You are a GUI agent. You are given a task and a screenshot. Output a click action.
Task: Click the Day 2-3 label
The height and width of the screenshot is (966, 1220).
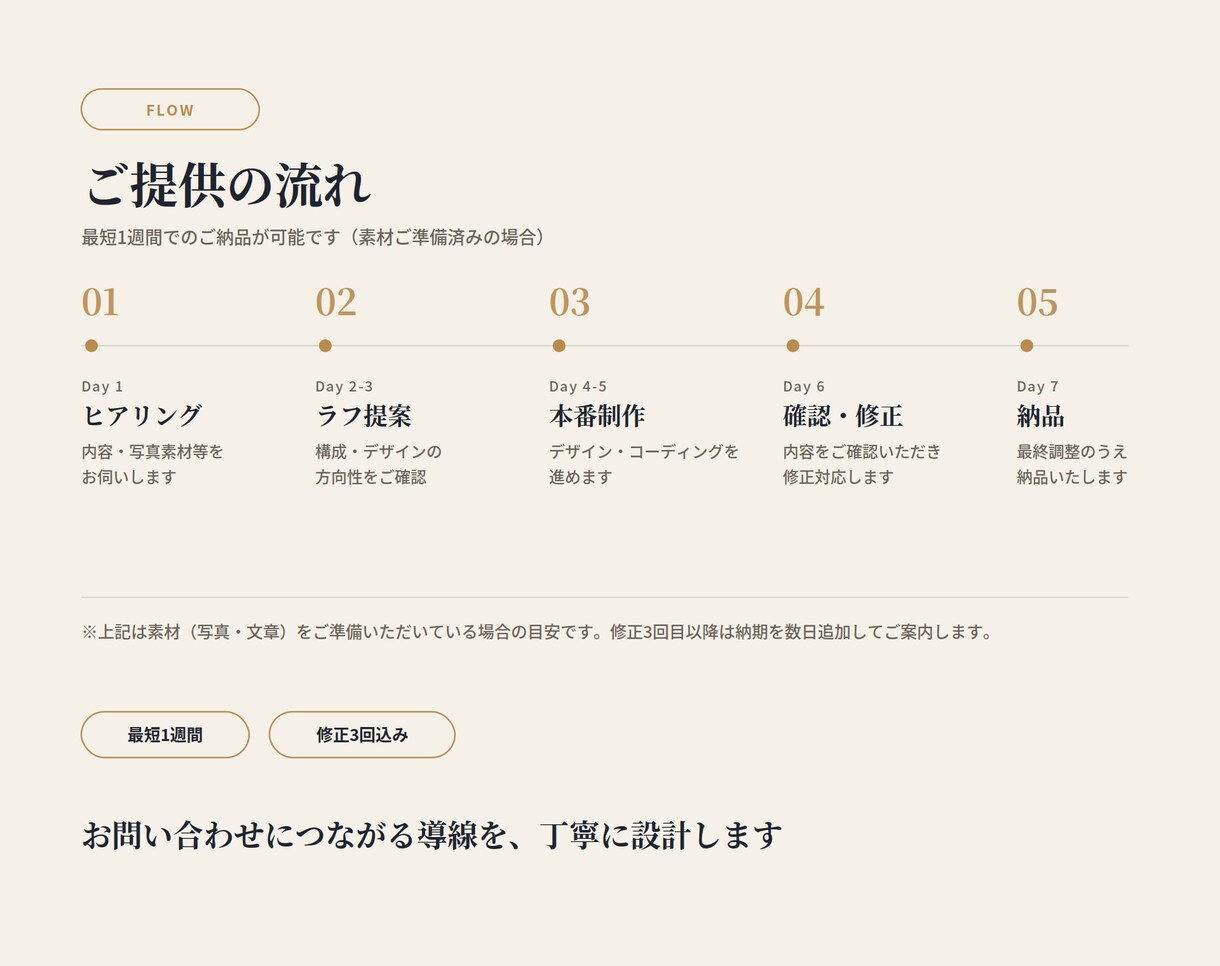coord(344,386)
